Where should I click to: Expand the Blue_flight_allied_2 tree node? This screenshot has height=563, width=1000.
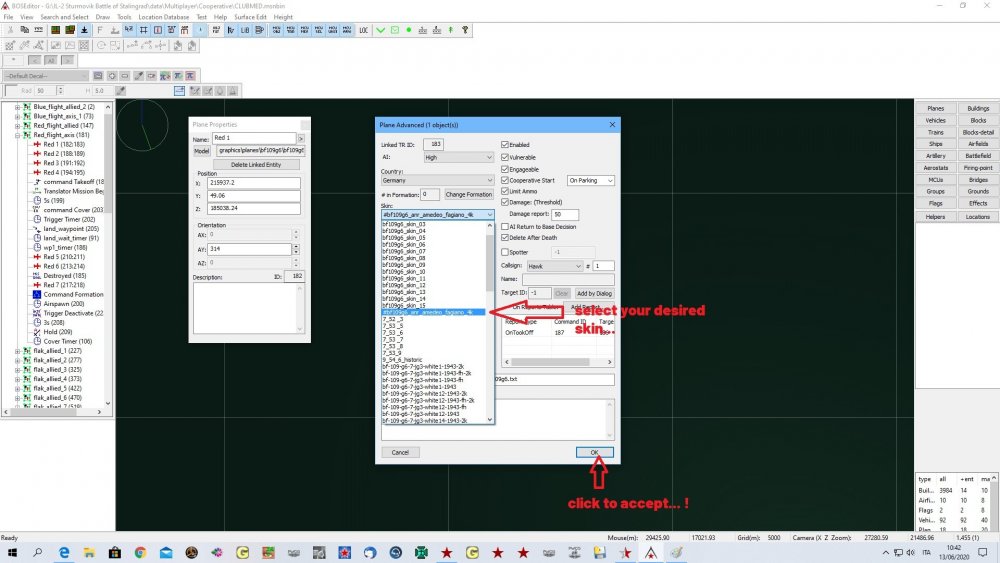tap(17, 106)
